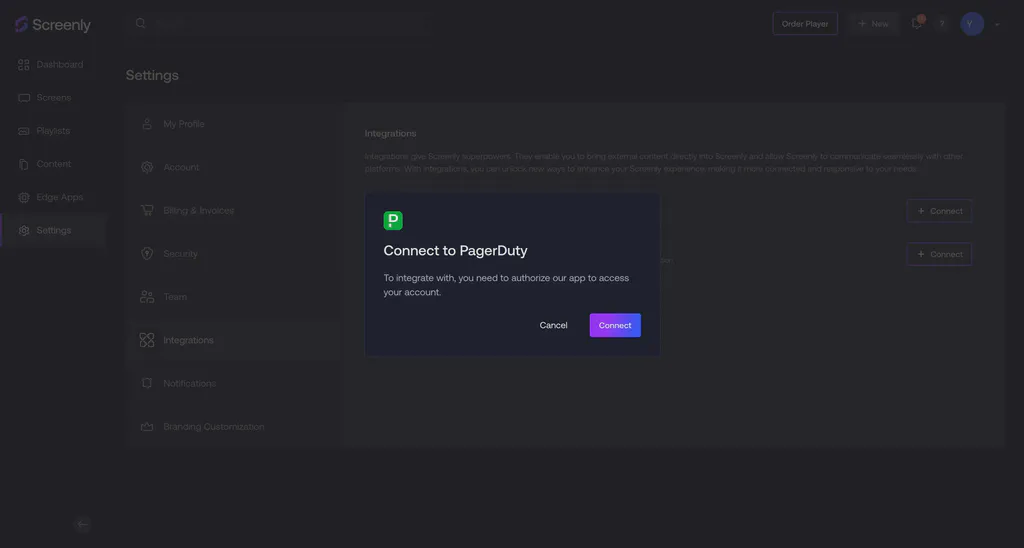The height and width of the screenshot is (548, 1024).
Task: Click the first integration's Connect button
Action: pos(939,211)
